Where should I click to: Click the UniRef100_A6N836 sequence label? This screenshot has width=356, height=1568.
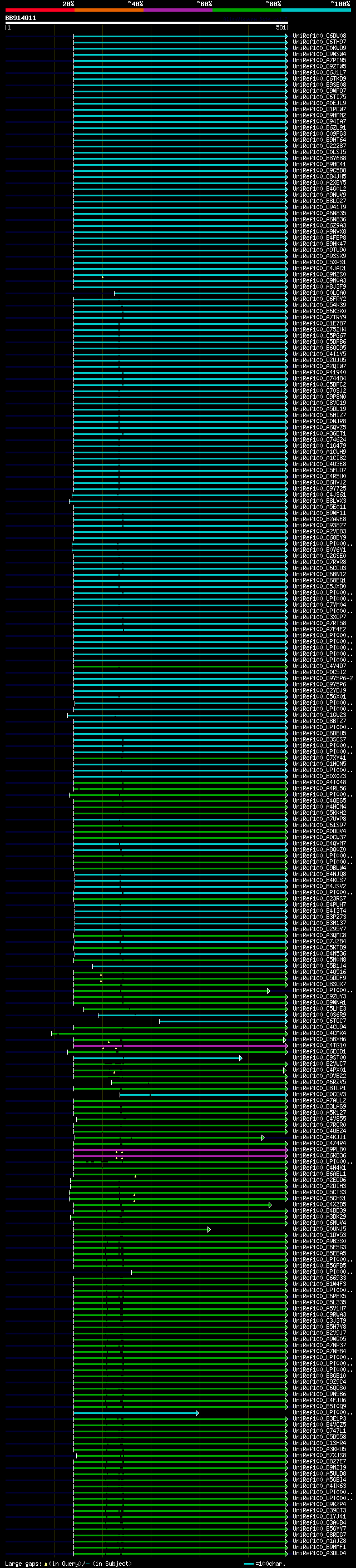(319, 220)
